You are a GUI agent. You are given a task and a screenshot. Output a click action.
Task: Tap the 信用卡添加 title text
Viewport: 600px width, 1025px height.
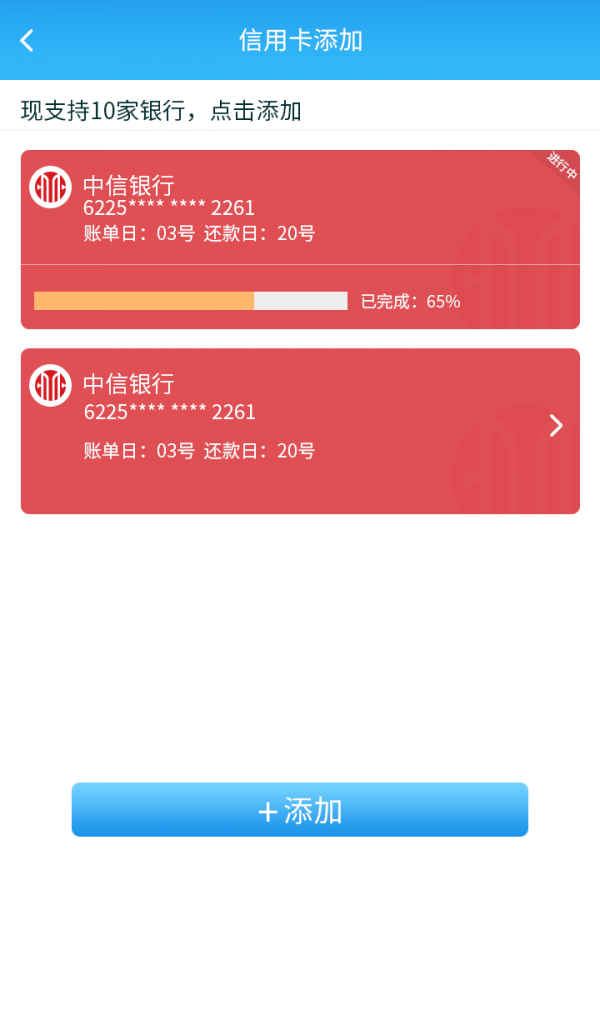click(300, 40)
